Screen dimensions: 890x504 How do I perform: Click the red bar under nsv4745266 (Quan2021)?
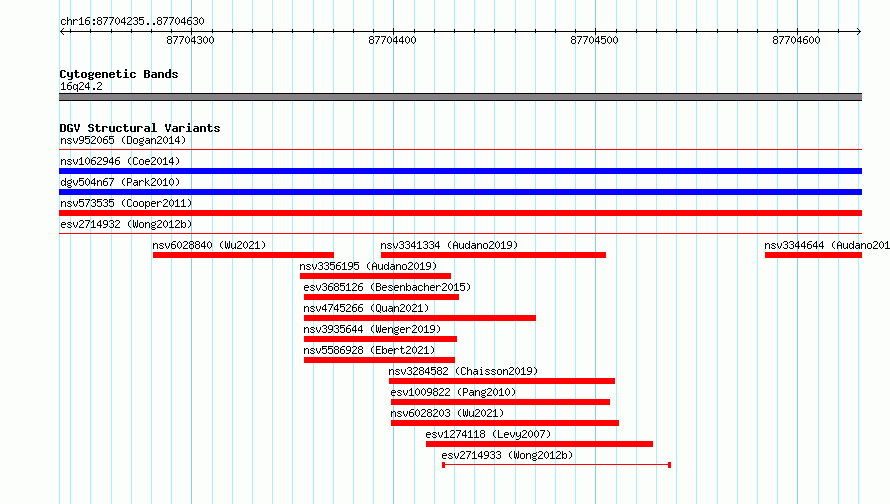pos(419,318)
